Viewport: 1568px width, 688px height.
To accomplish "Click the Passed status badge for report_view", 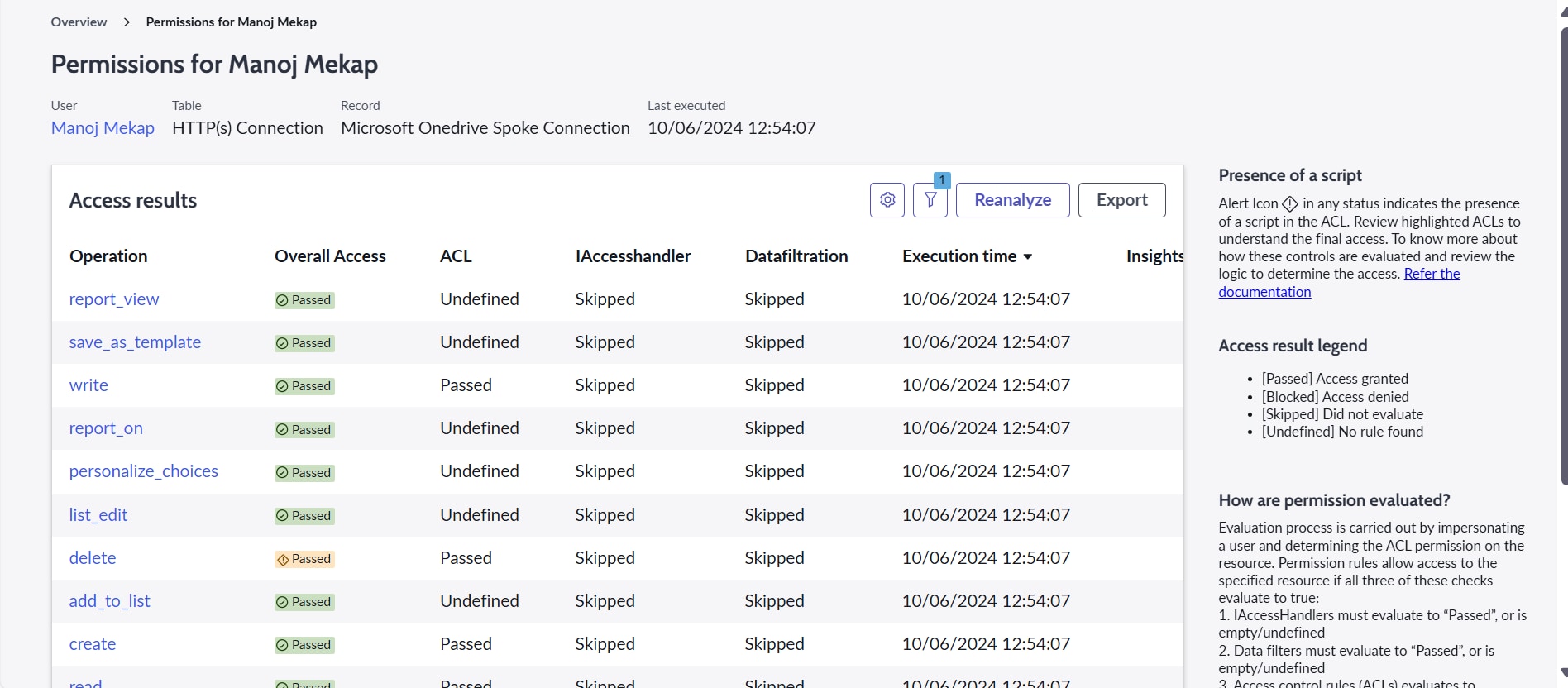I will tap(304, 300).
